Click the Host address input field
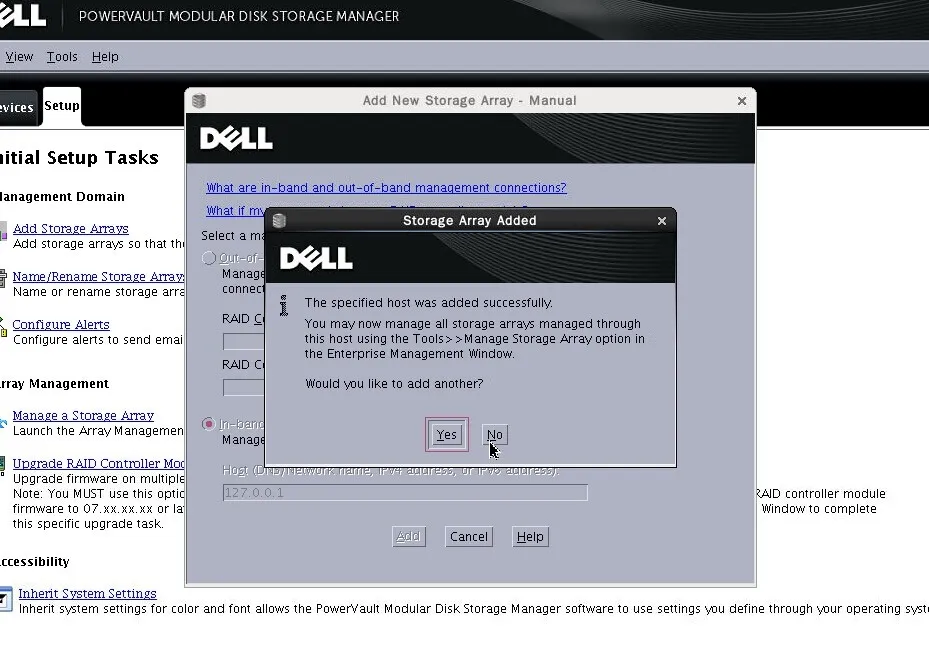929x646 pixels. (405, 493)
